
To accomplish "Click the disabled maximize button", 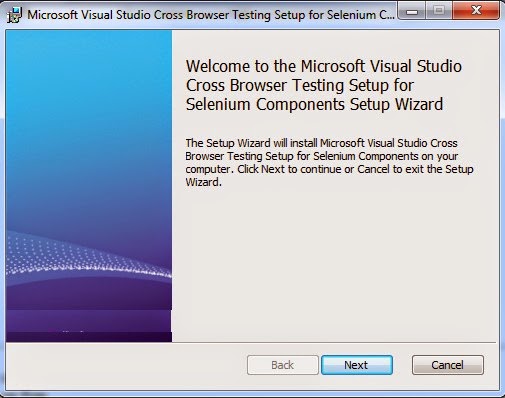I will point(439,11).
